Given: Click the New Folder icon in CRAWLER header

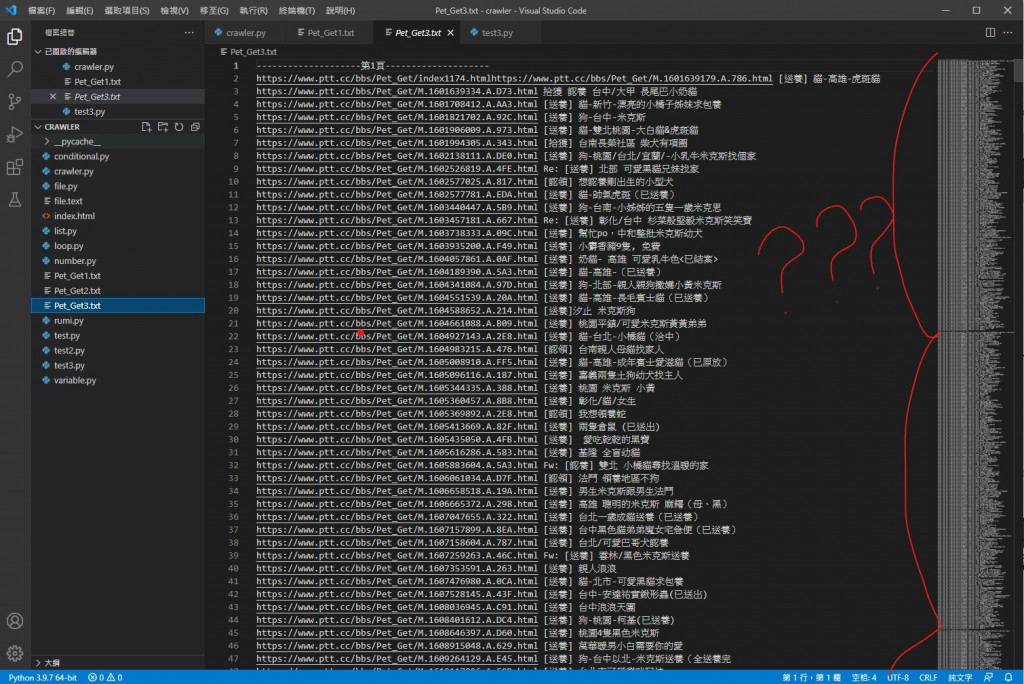Looking at the screenshot, I should pyautogui.click(x=163, y=127).
